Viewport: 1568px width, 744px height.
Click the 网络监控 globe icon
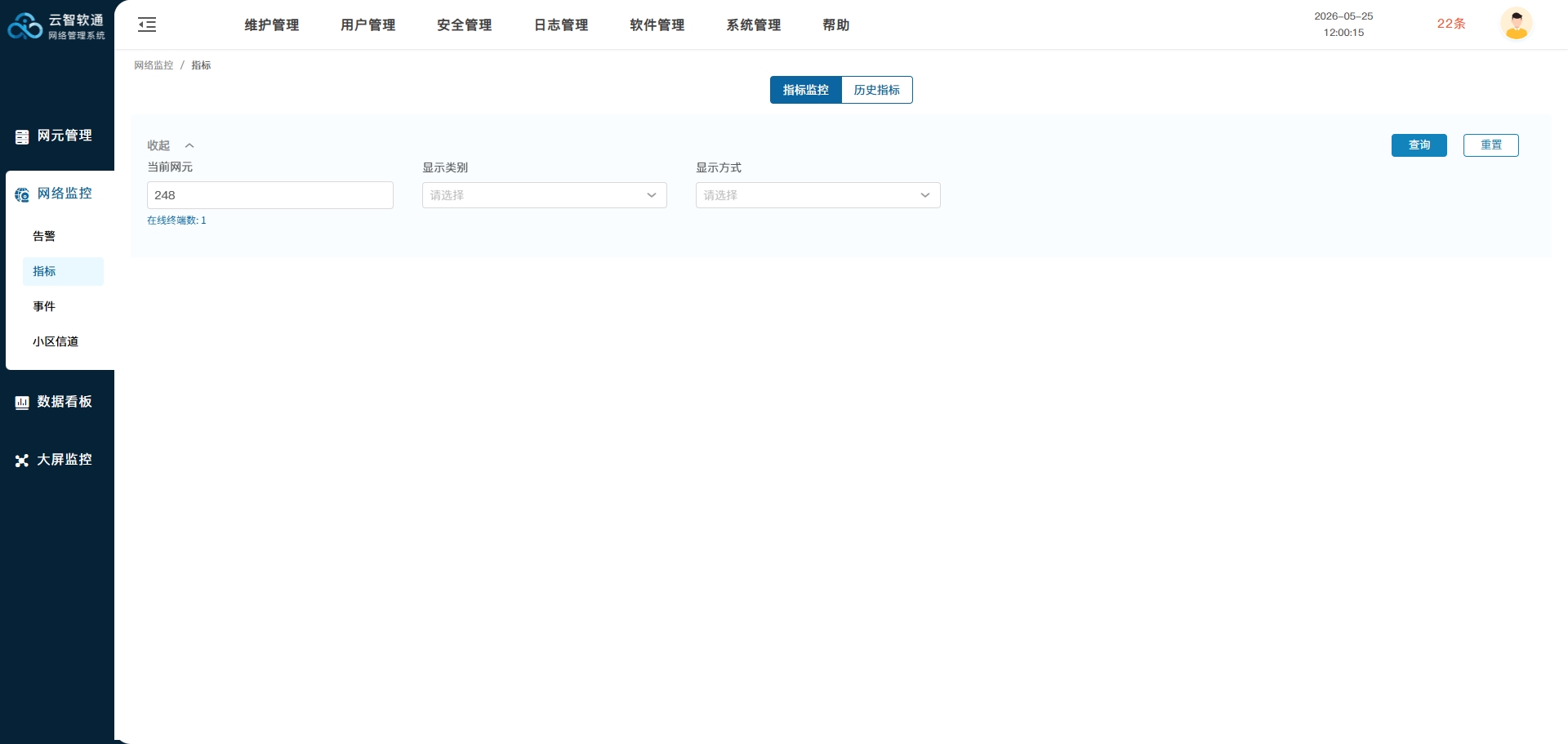coord(22,194)
